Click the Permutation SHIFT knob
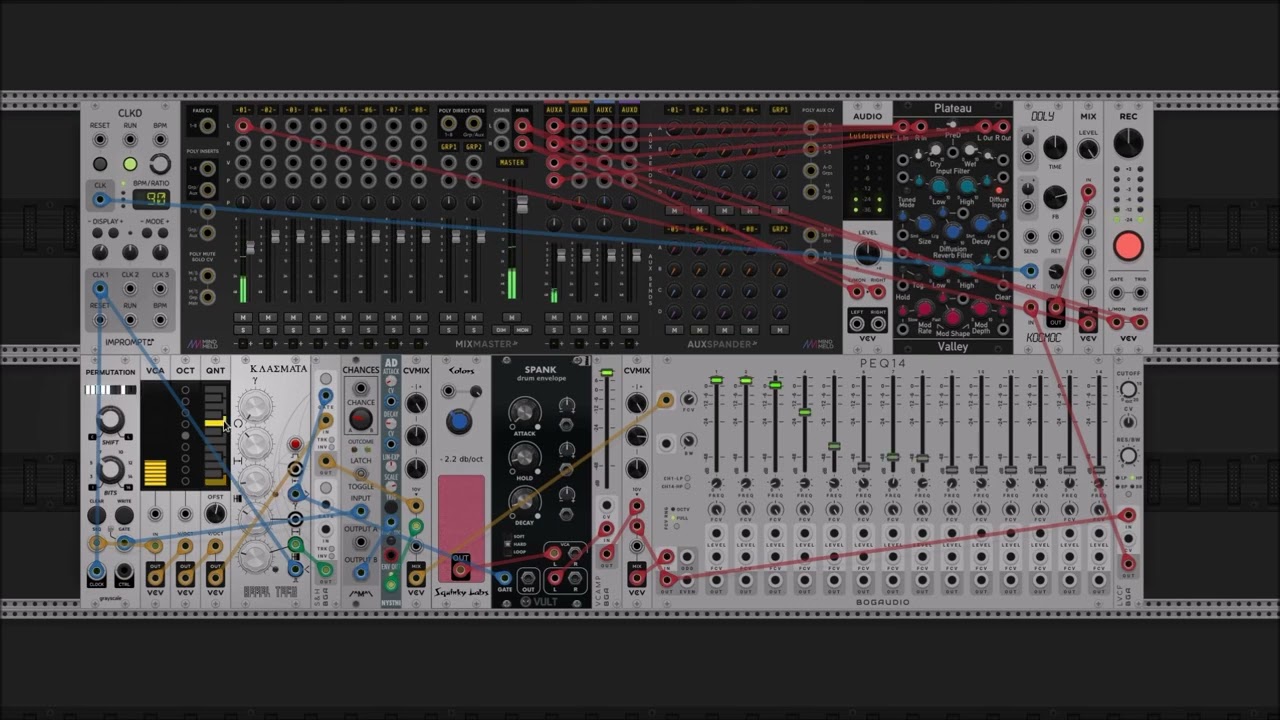 pyautogui.click(x=110, y=420)
